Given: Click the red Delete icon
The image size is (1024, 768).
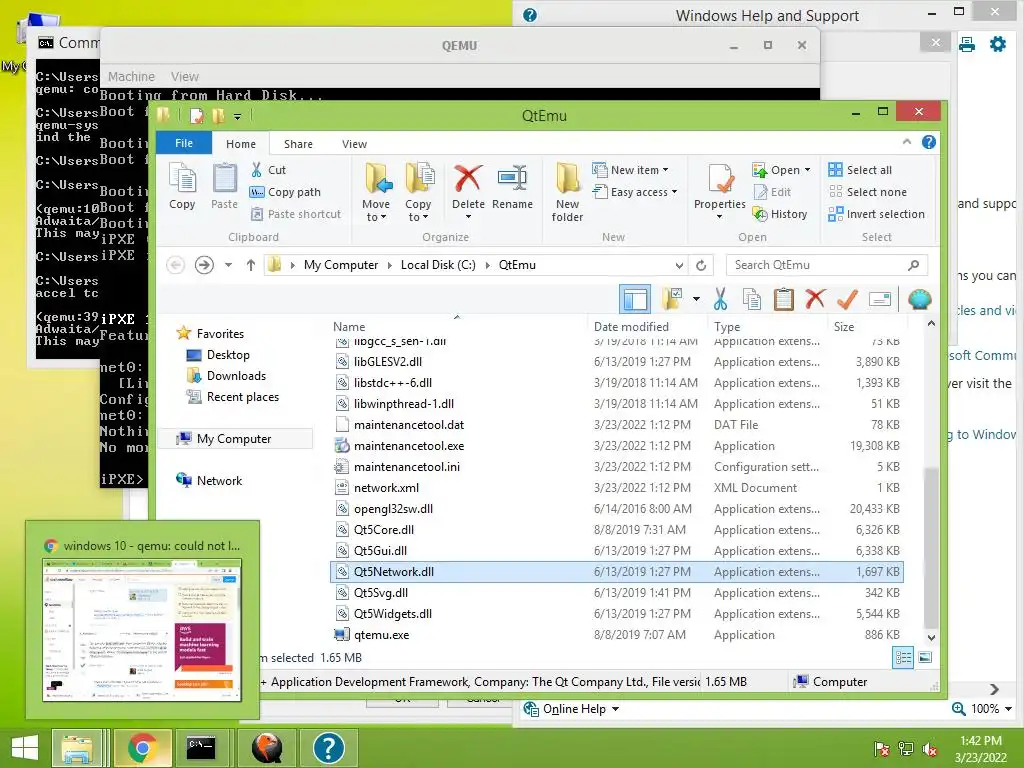Looking at the screenshot, I should (468, 178).
